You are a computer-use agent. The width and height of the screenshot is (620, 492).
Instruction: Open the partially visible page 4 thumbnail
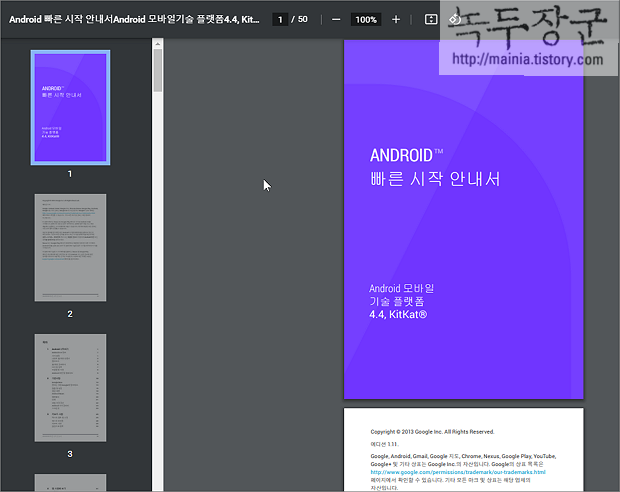[70, 483]
